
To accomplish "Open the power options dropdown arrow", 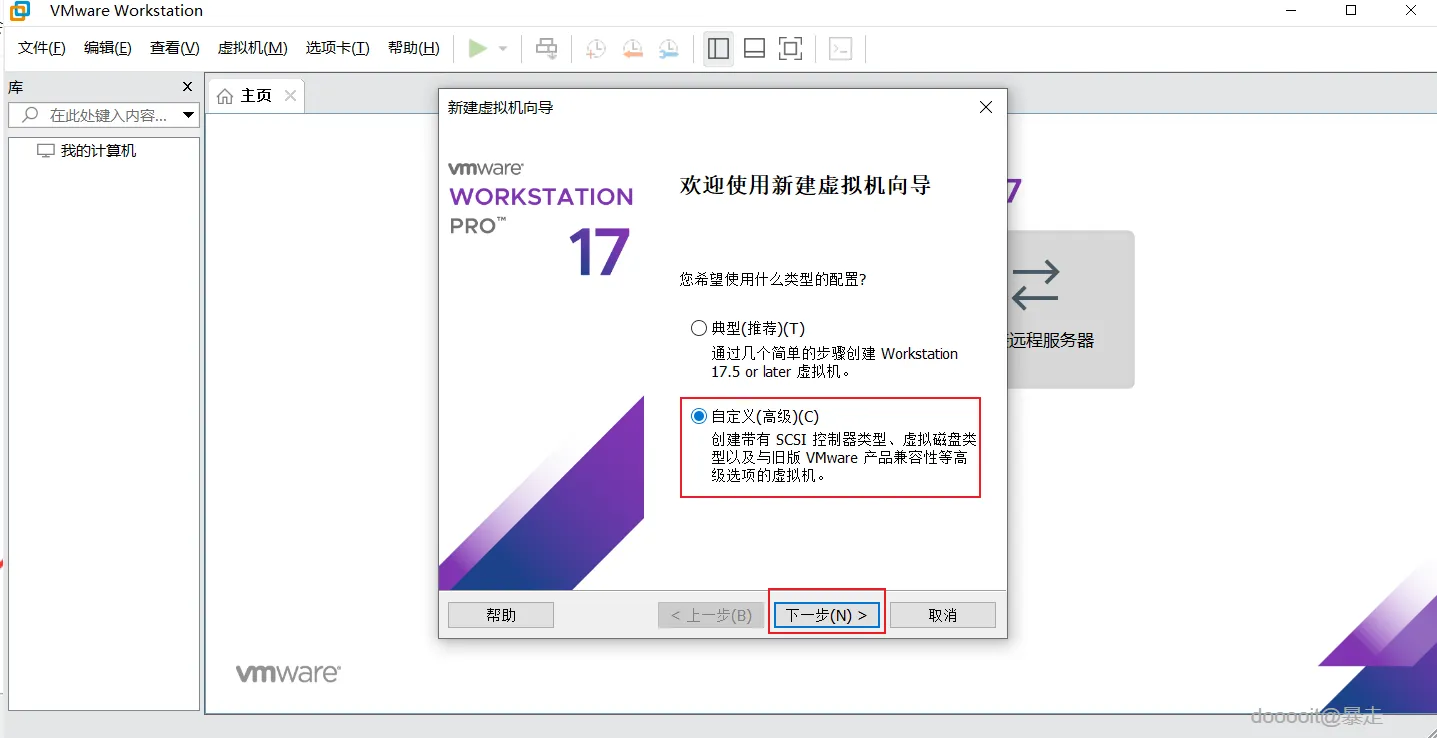I will coord(502,48).
